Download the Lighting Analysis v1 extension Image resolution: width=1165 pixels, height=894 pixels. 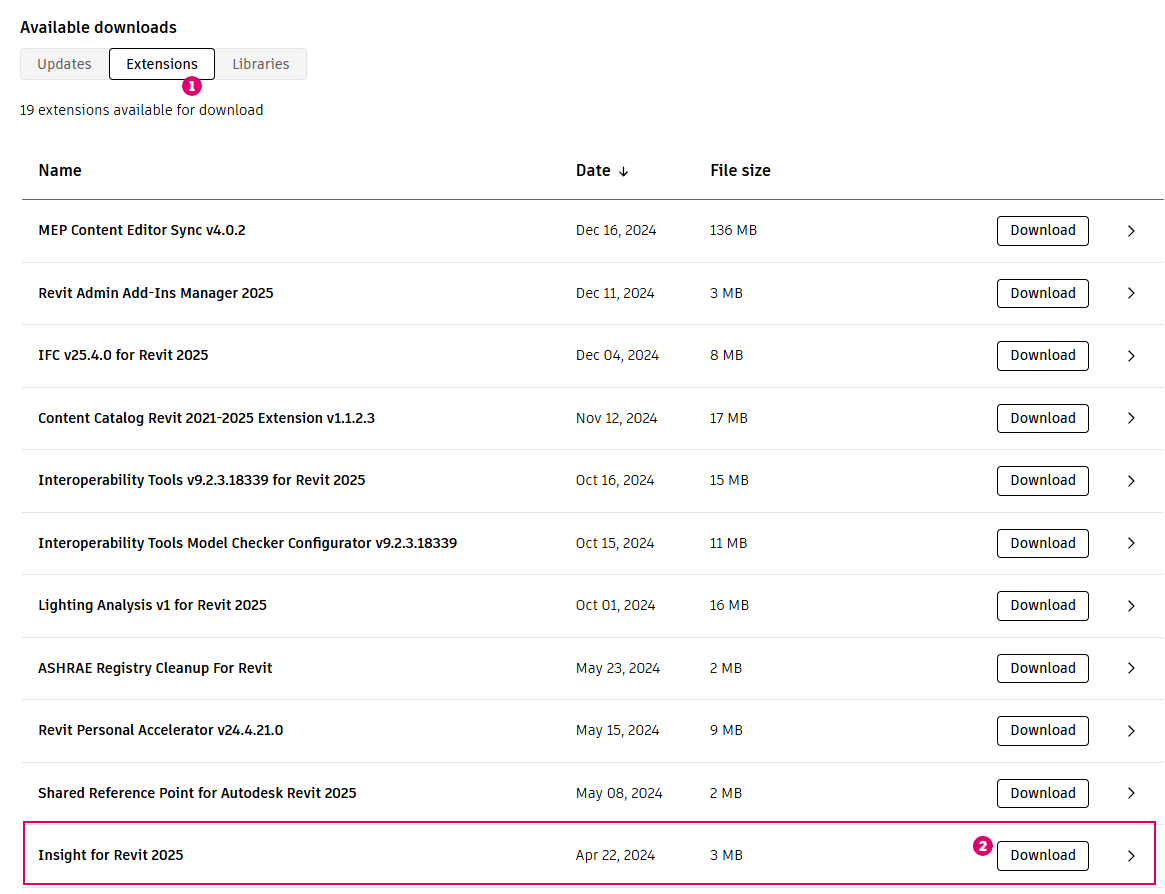click(x=1042, y=605)
